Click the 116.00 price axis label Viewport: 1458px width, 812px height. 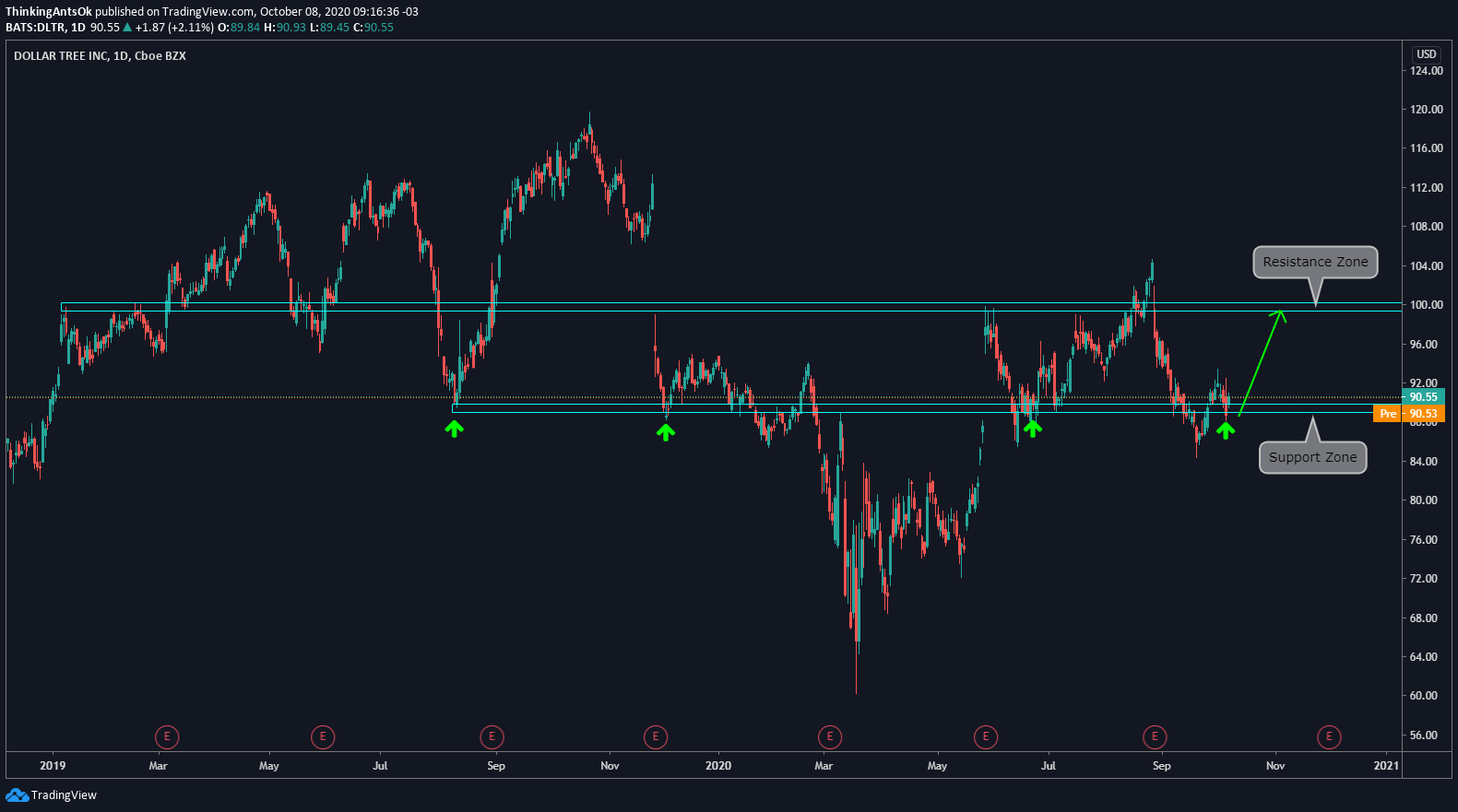[x=1427, y=148]
